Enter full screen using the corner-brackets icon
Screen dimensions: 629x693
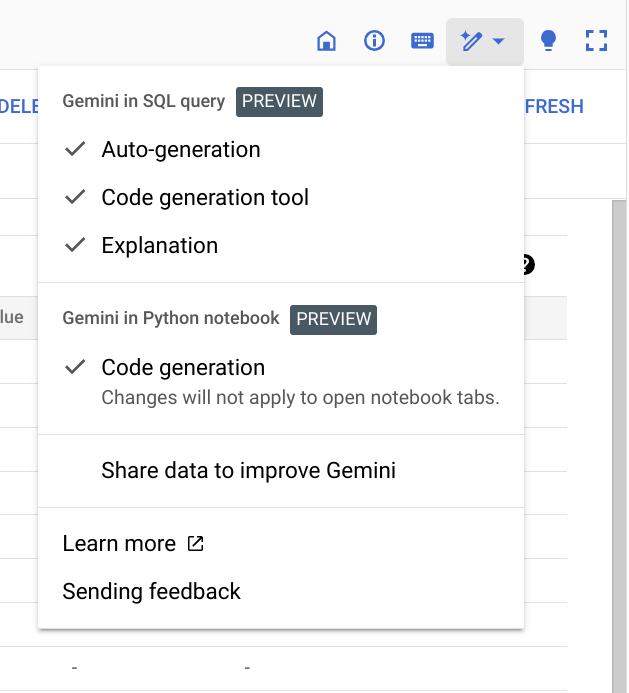tap(596, 41)
